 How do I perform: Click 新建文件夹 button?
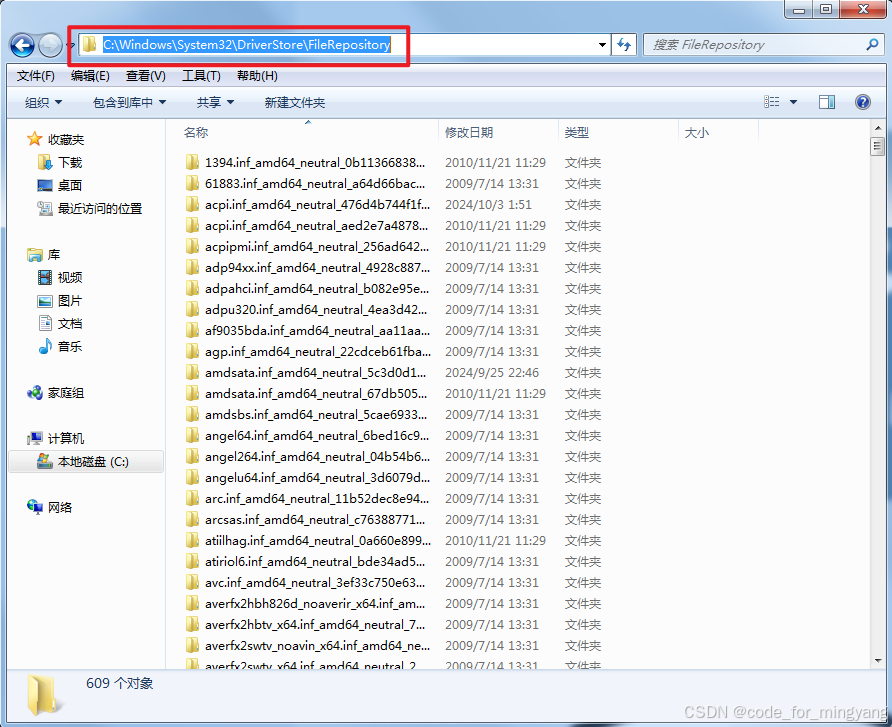point(295,102)
